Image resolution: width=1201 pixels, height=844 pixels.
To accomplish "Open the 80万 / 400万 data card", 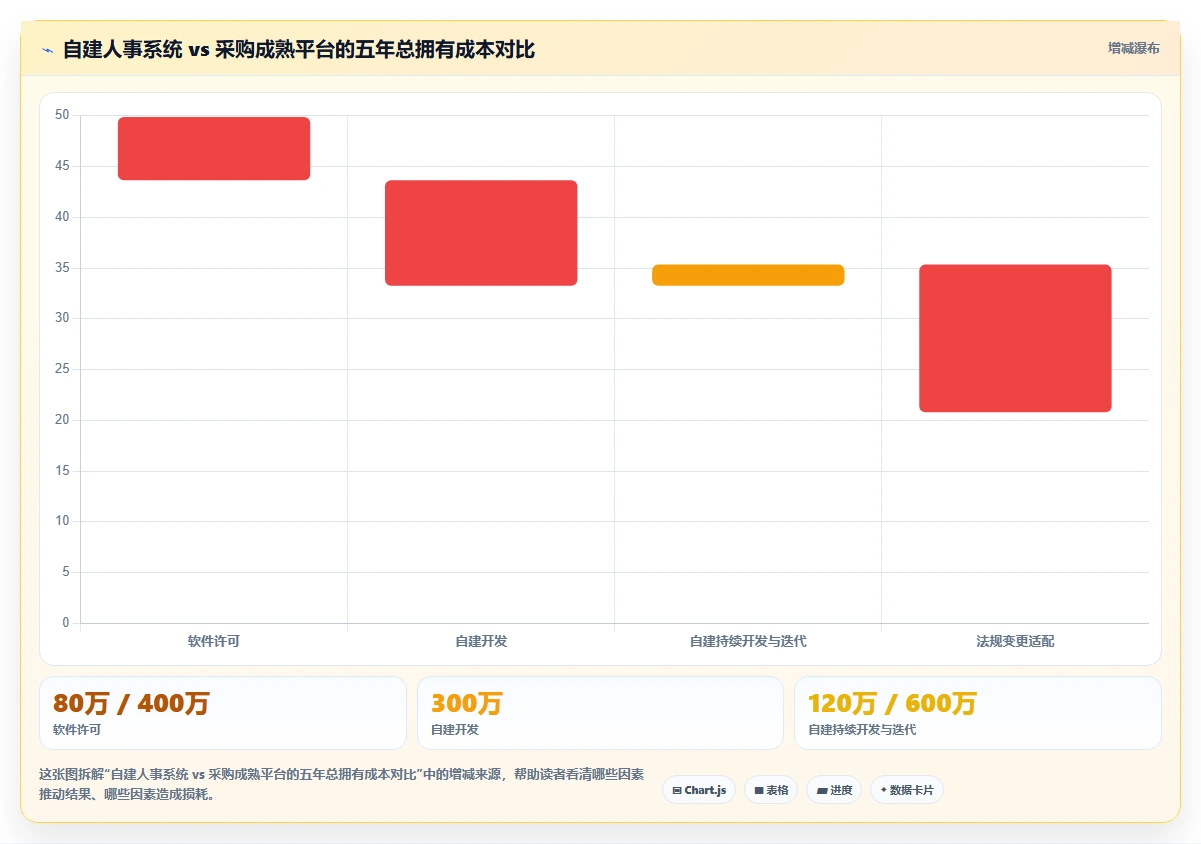I will tap(223, 713).
